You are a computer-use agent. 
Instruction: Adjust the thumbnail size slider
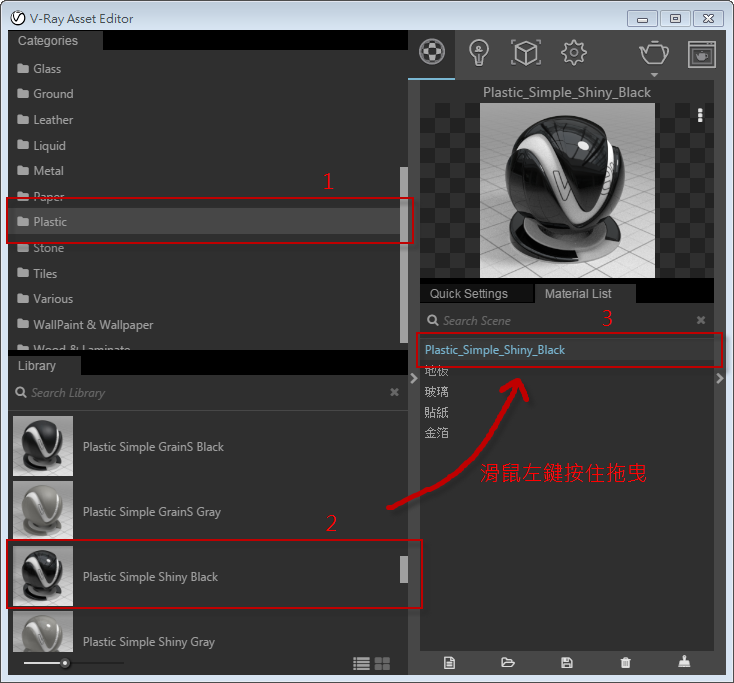pyautogui.click(x=65, y=663)
